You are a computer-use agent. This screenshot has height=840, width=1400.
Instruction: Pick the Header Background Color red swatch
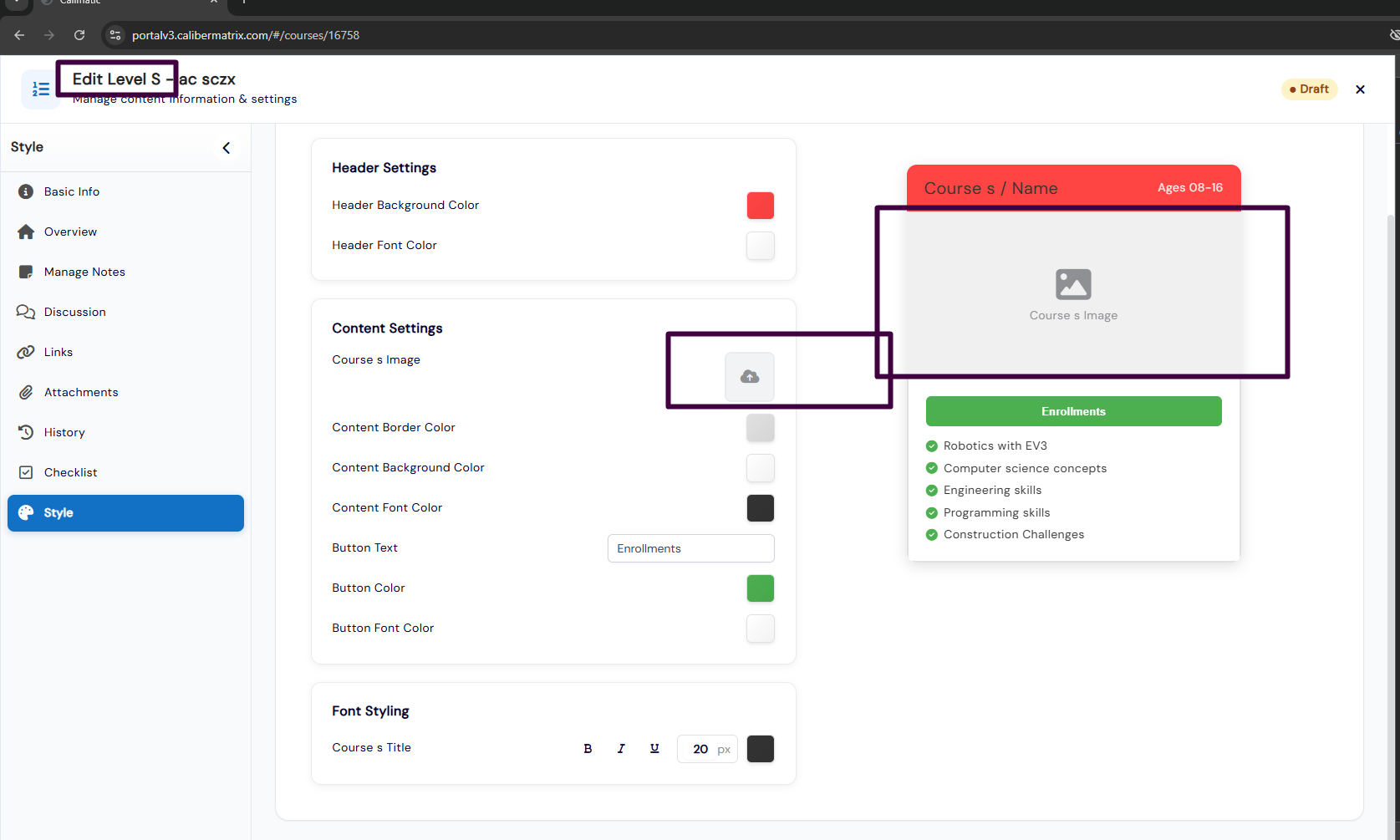coord(761,206)
